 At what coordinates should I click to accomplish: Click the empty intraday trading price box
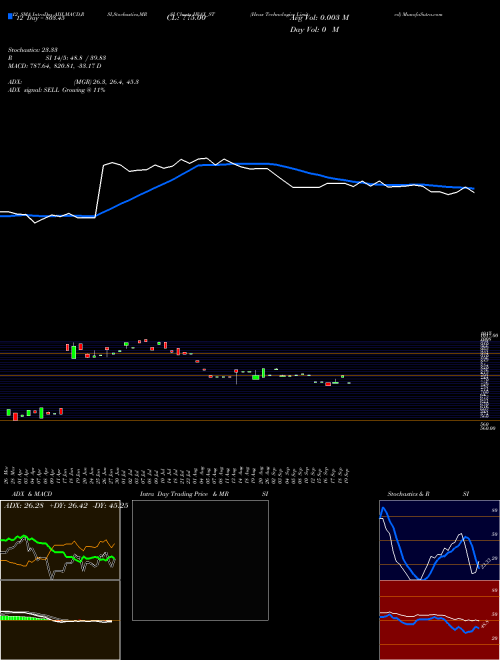point(200,560)
